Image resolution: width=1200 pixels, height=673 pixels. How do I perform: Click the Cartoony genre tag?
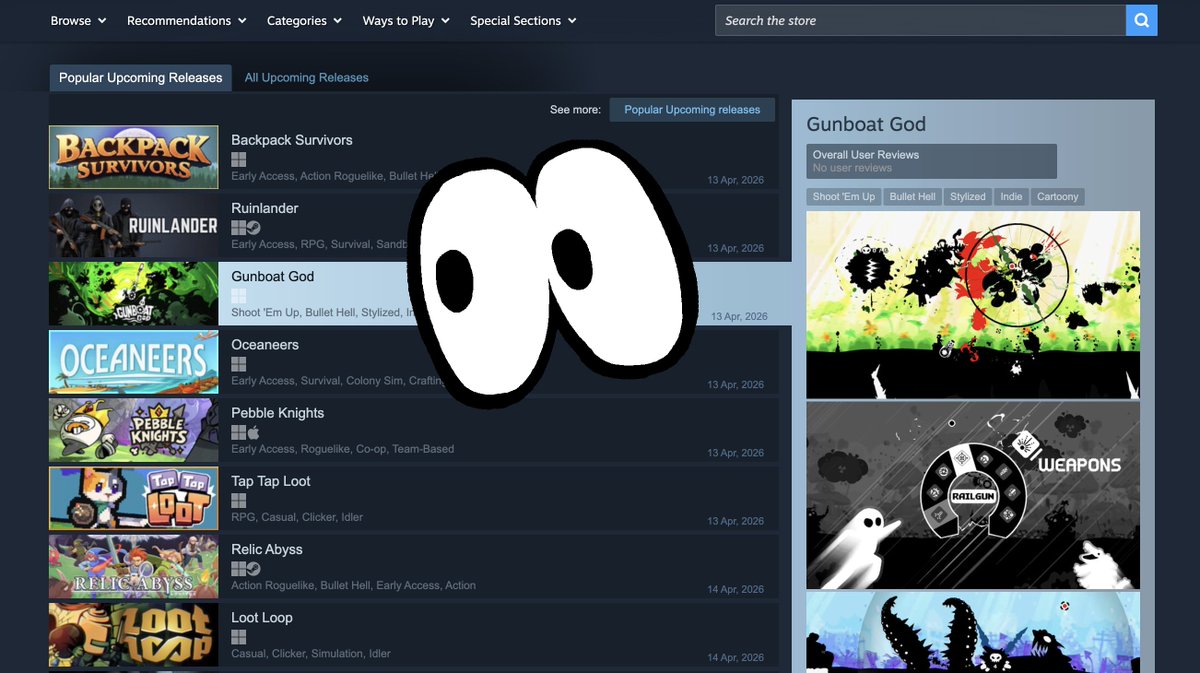click(1057, 196)
